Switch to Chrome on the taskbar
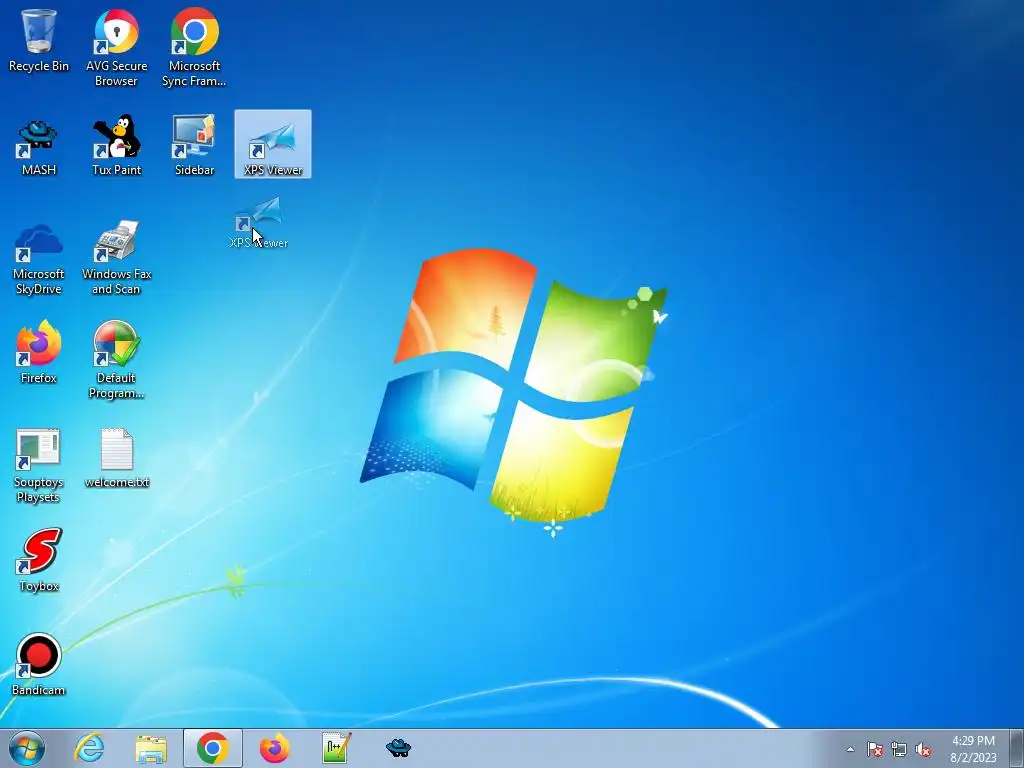The image size is (1024, 768). (213, 748)
